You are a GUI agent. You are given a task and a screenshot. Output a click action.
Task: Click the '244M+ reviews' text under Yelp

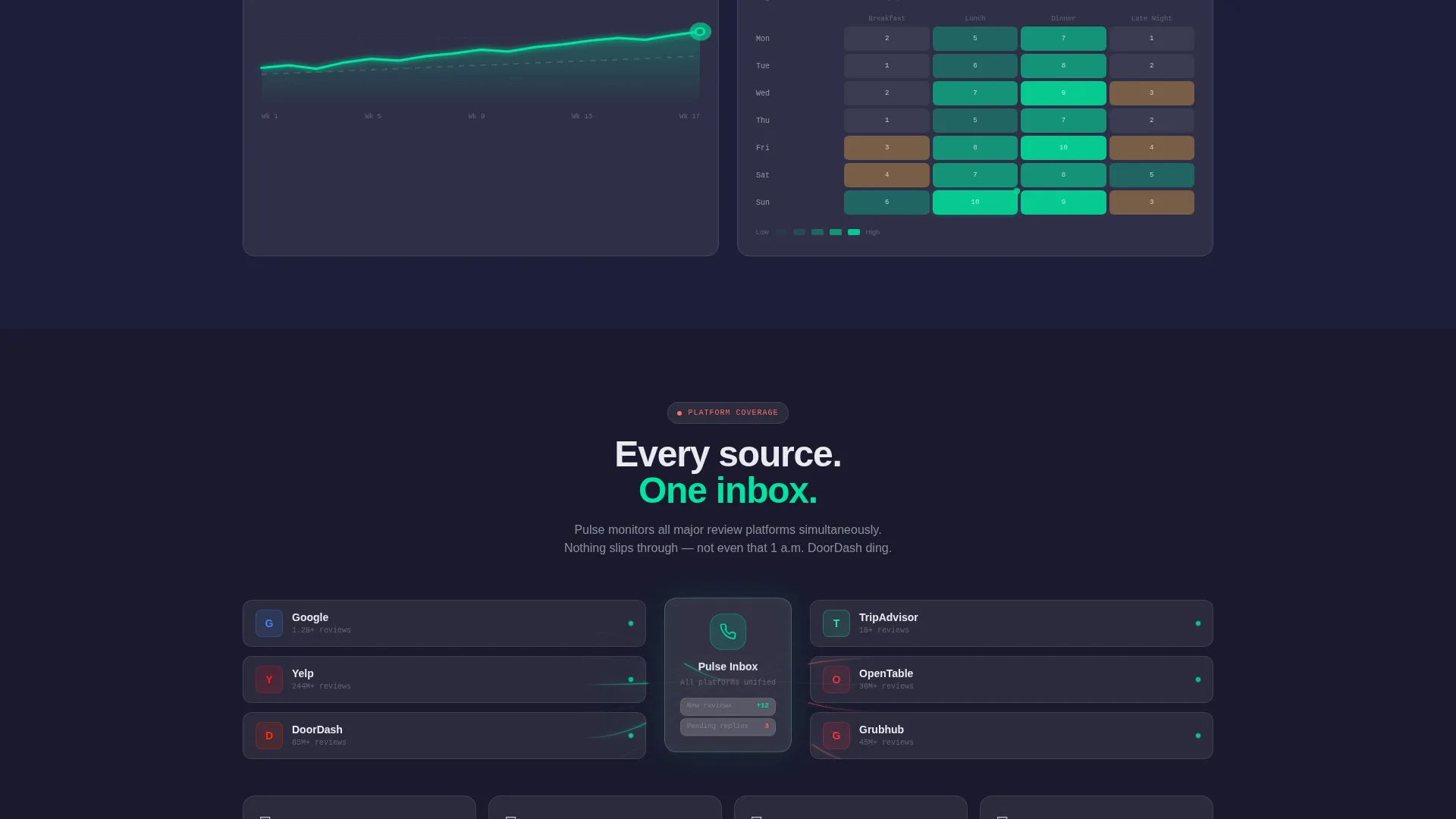click(x=322, y=686)
